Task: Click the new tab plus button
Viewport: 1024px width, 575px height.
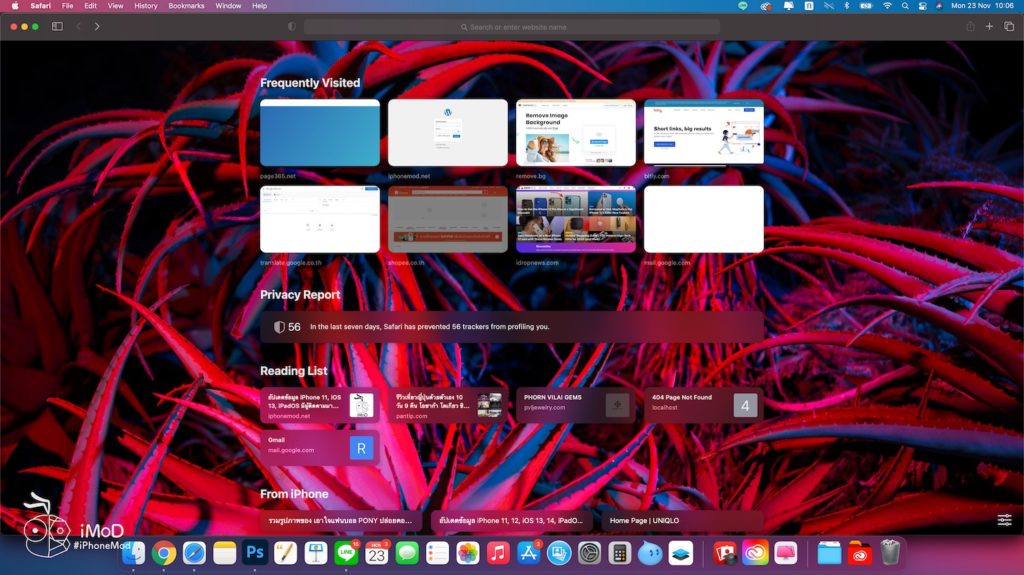Action: [989, 26]
